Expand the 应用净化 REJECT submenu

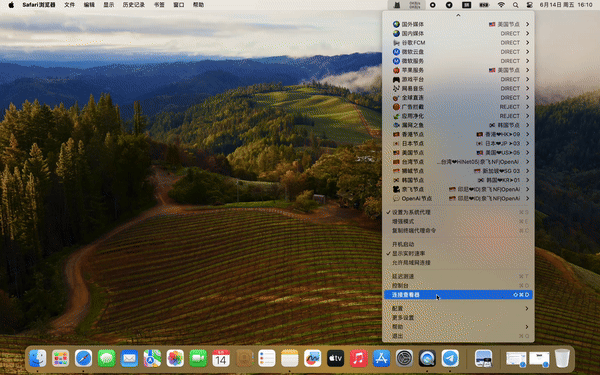point(458,116)
